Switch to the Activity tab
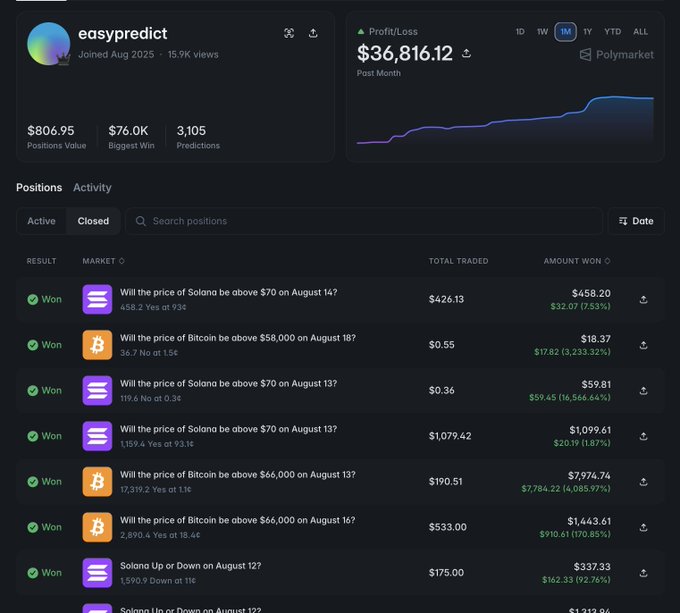 coord(92,188)
